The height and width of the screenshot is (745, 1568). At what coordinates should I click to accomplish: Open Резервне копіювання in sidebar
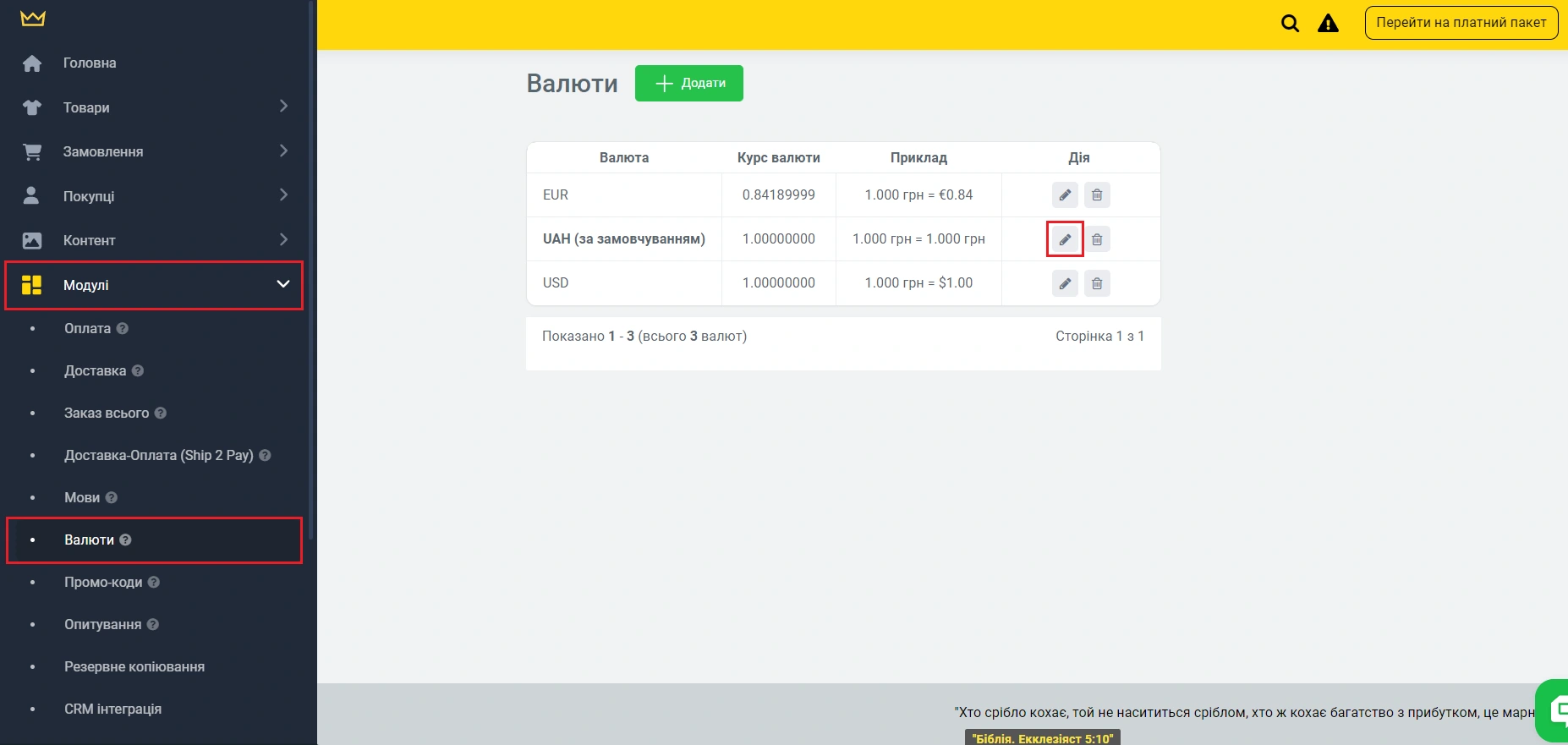tap(134, 666)
